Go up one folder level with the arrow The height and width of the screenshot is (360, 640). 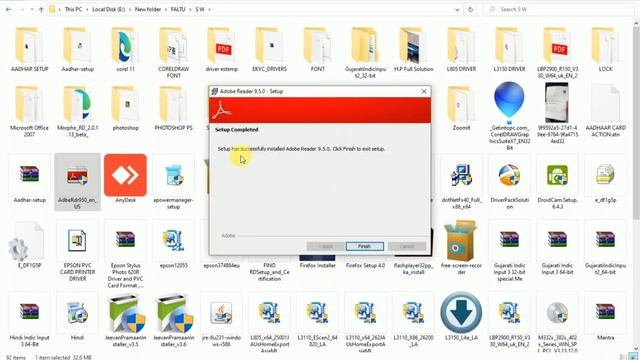click(41, 9)
